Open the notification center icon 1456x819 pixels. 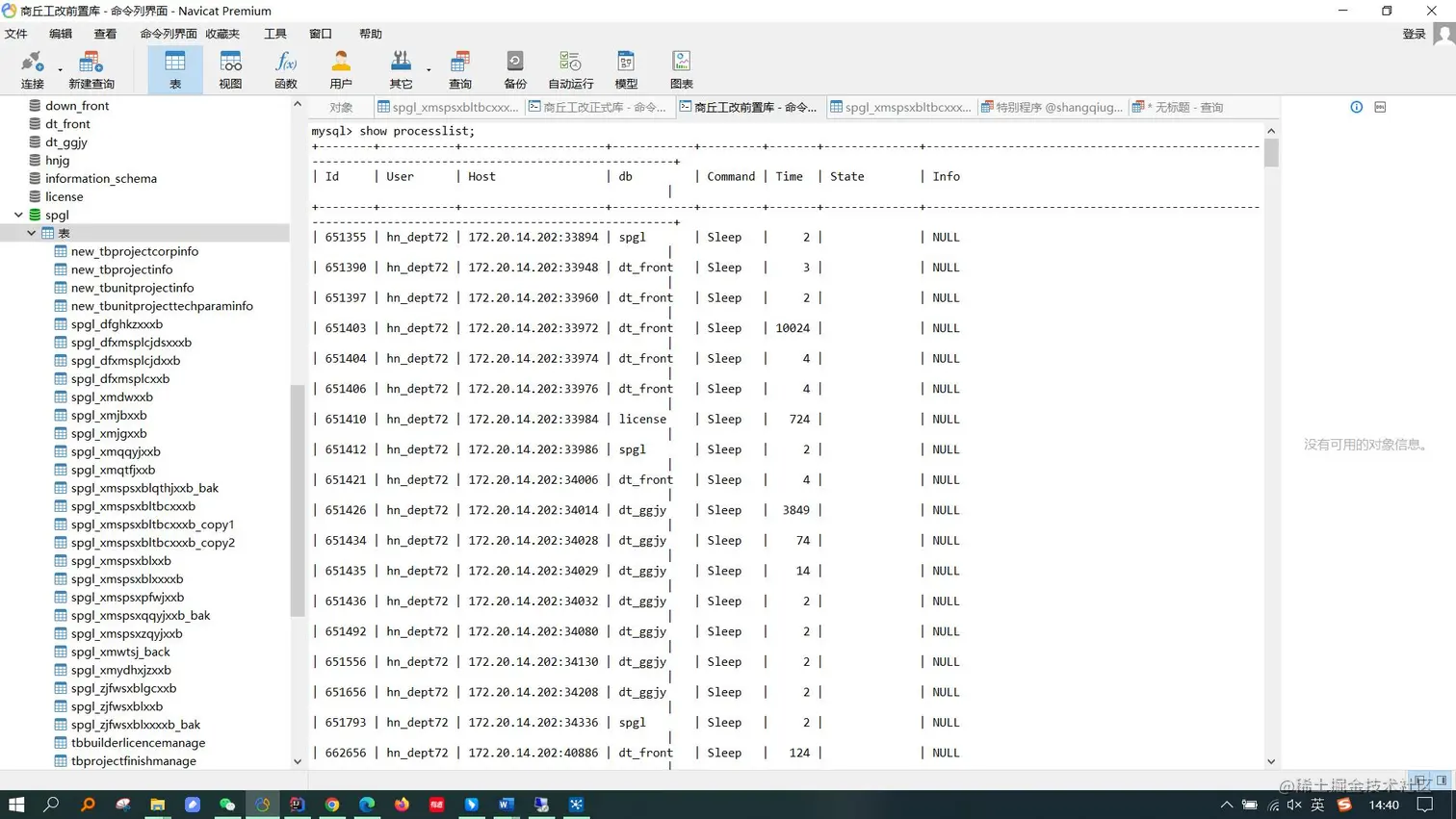[x=1425, y=805]
